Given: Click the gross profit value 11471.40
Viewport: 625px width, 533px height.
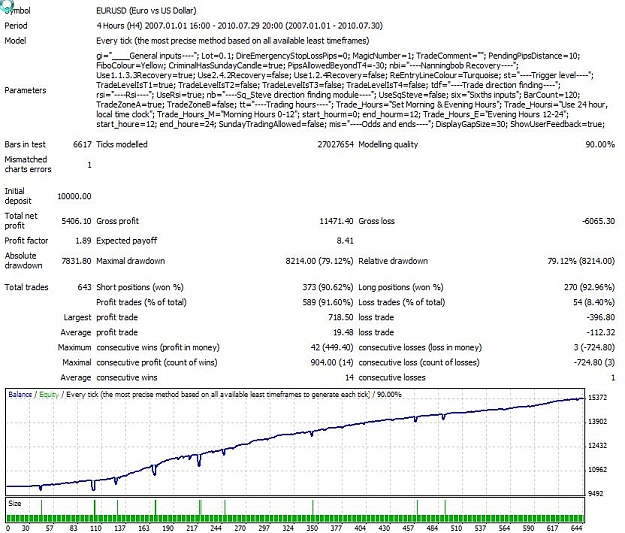Looking at the screenshot, I should pos(336,221).
